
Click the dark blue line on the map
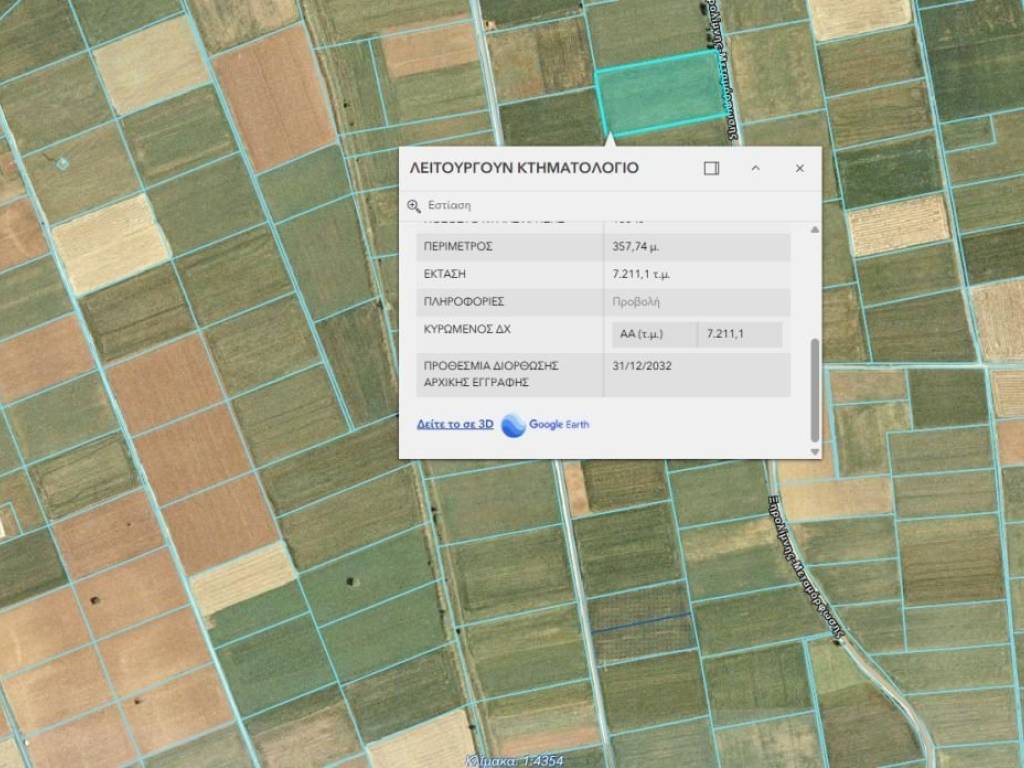640,623
